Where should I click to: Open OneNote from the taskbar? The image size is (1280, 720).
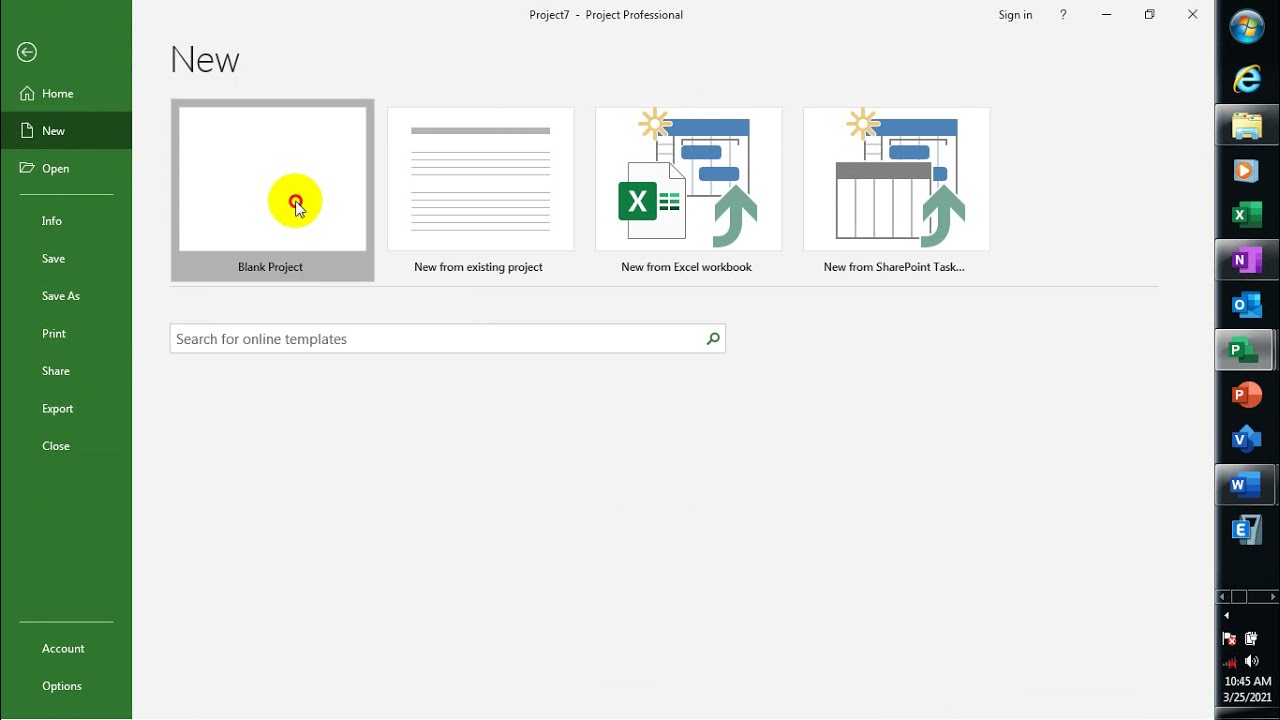click(1247, 260)
